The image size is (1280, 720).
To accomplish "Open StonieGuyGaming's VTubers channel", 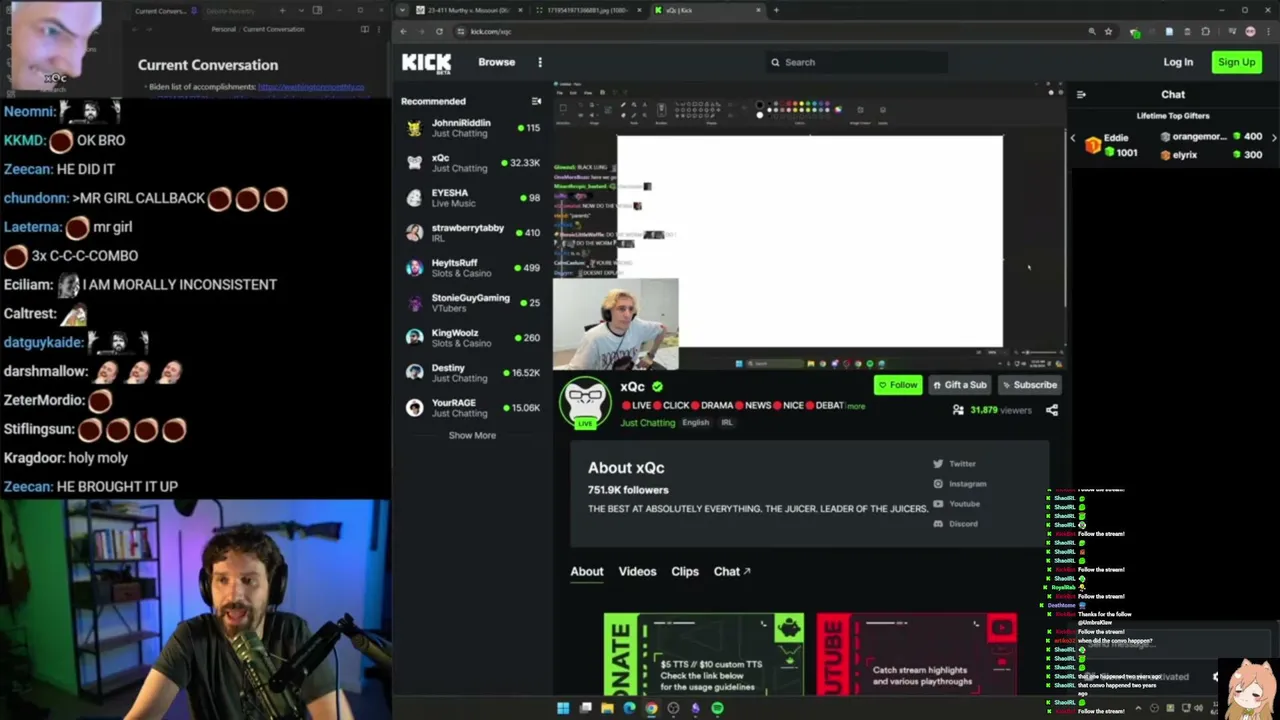I will coord(472,303).
